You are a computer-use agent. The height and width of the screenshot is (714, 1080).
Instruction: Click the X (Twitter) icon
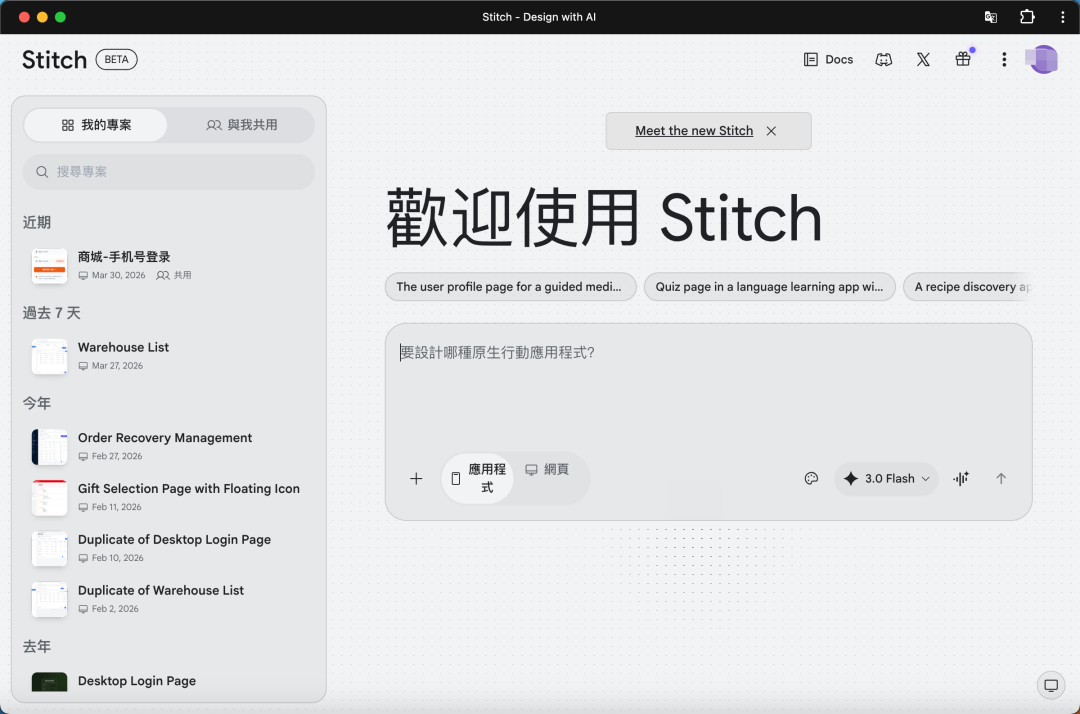click(923, 60)
